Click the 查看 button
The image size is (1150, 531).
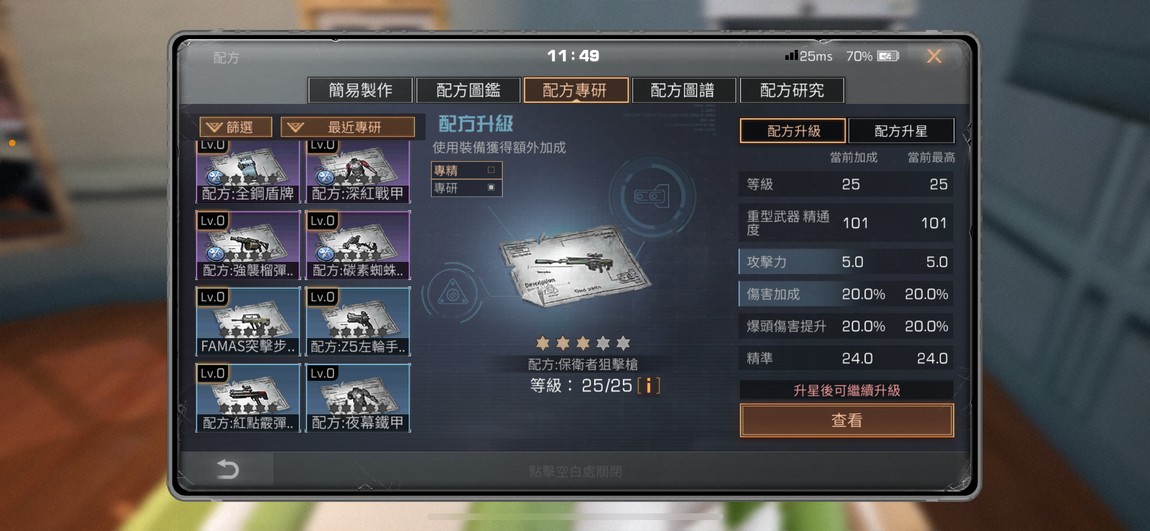coord(846,420)
